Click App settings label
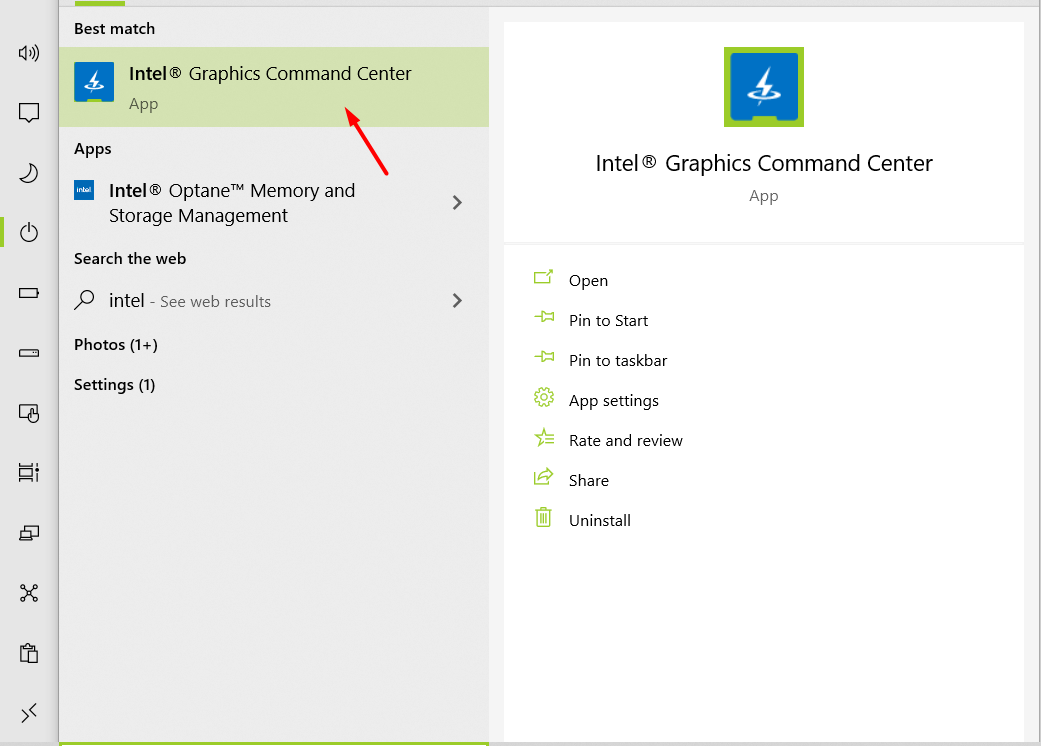 point(613,401)
